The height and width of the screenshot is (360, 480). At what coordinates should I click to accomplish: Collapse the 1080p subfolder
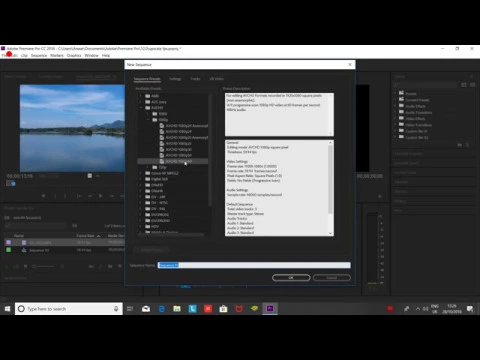[148, 120]
